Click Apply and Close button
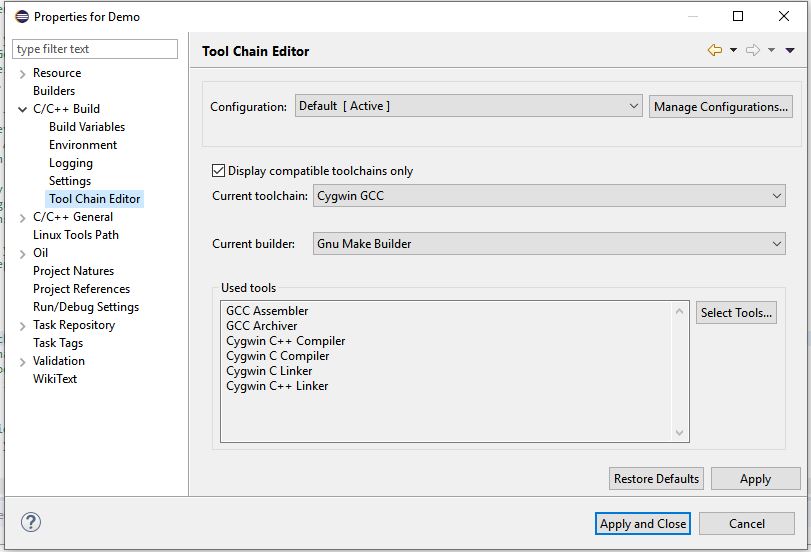 [643, 524]
